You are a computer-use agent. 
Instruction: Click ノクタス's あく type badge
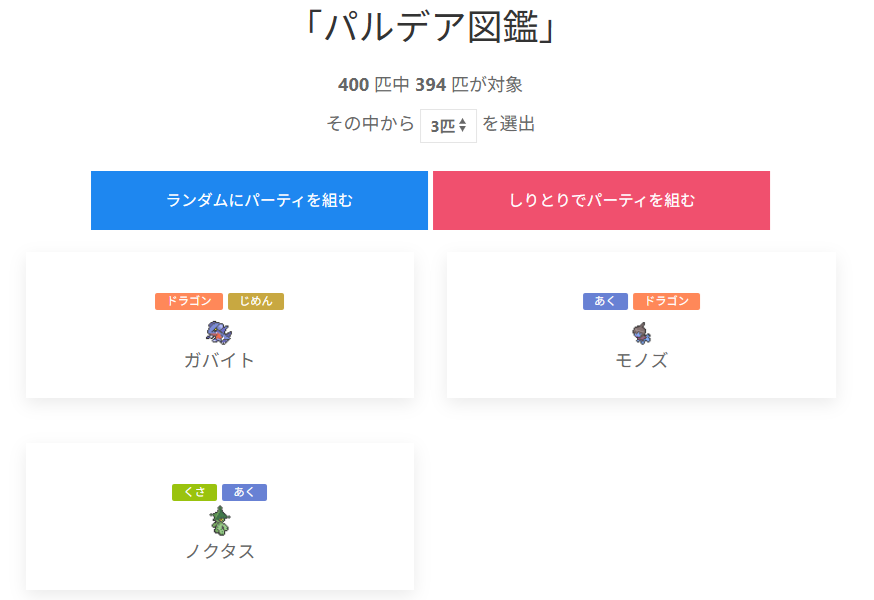pyautogui.click(x=244, y=492)
